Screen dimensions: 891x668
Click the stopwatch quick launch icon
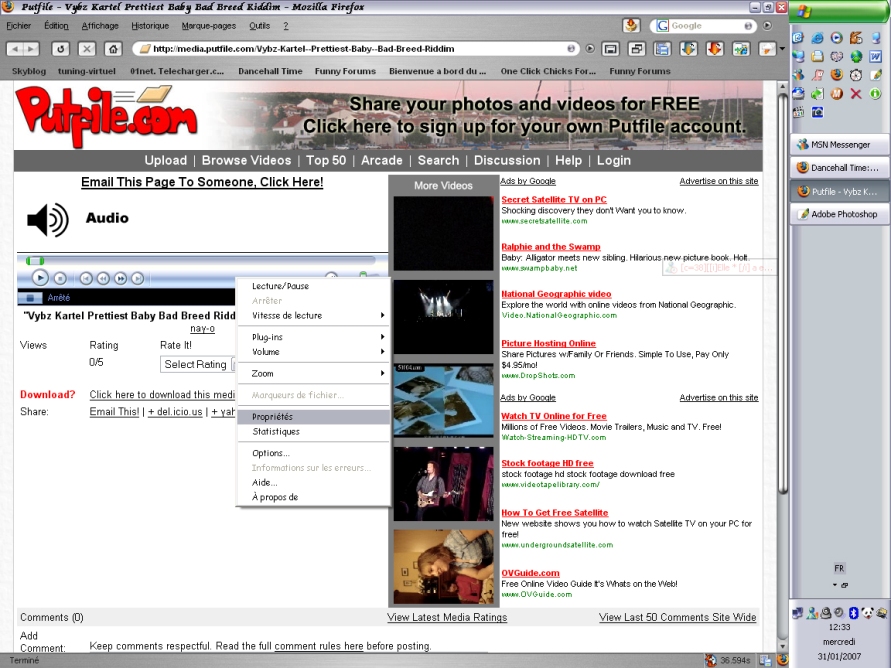click(x=856, y=75)
